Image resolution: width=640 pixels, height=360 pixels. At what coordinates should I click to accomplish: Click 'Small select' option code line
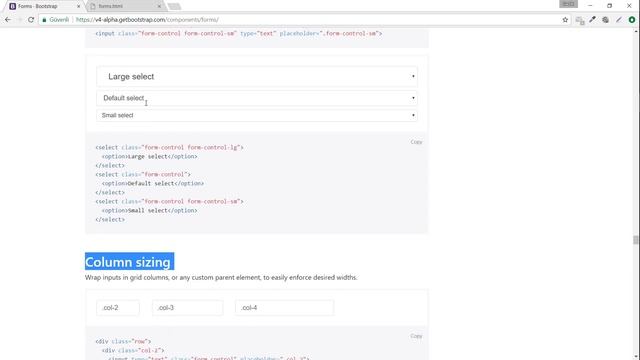tap(149, 210)
